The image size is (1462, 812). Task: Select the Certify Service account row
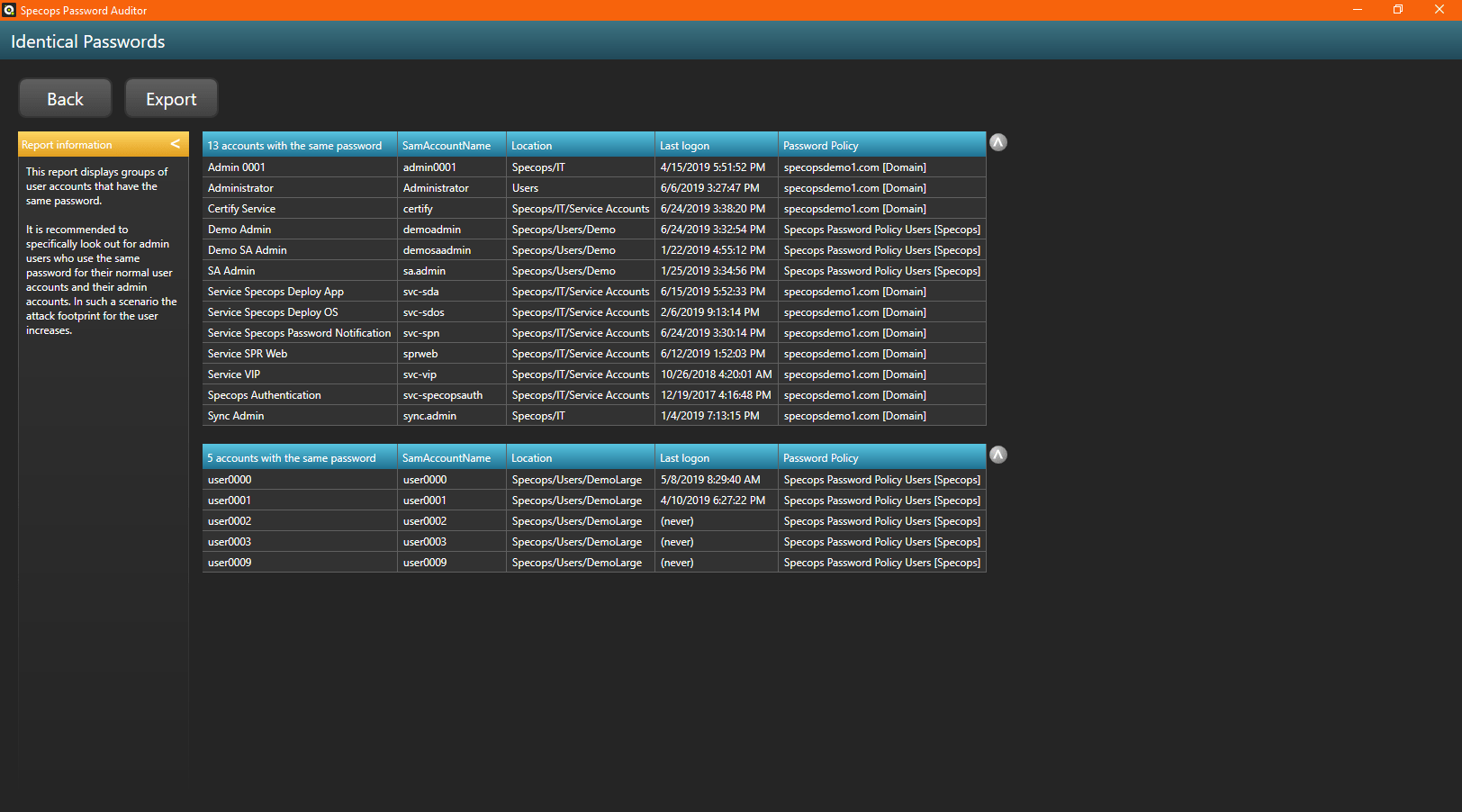tap(241, 209)
